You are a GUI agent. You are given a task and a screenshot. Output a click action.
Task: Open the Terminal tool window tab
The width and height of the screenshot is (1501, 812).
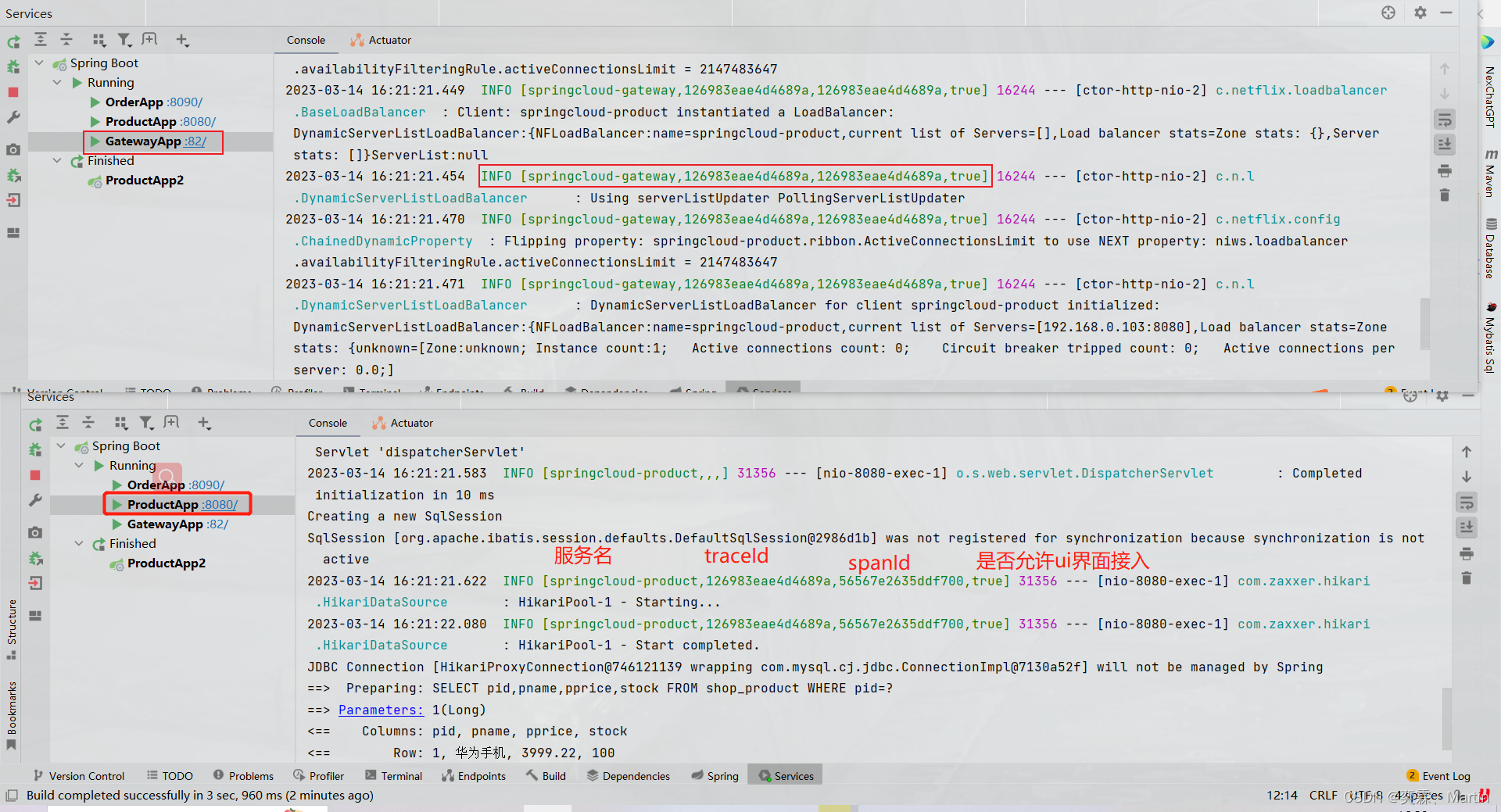tap(393, 776)
